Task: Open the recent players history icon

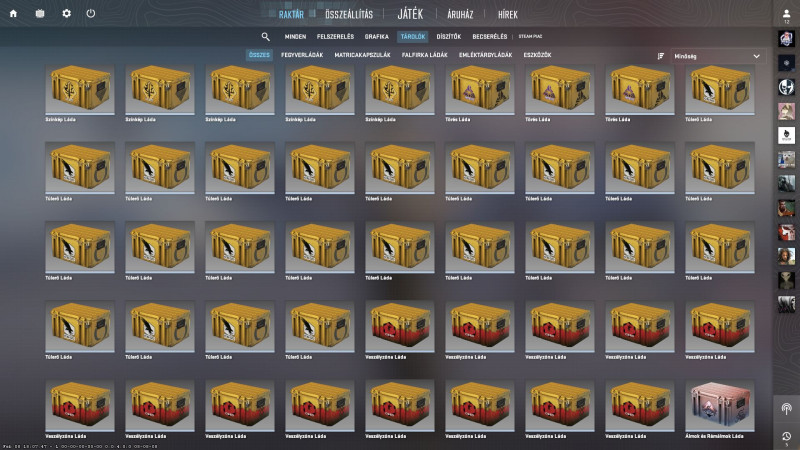Action: 786,437
